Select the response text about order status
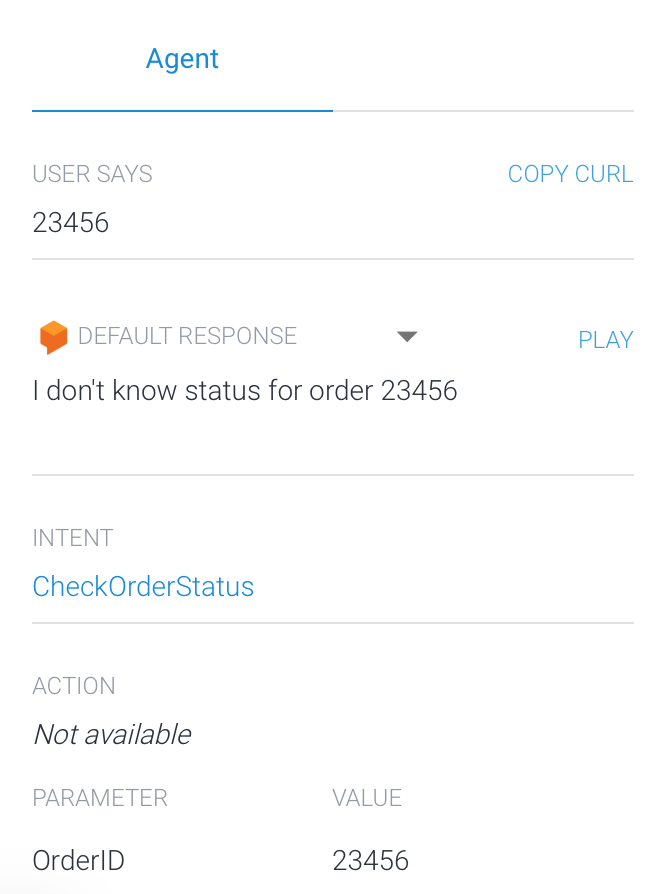The width and height of the screenshot is (664, 894). (x=245, y=391)
